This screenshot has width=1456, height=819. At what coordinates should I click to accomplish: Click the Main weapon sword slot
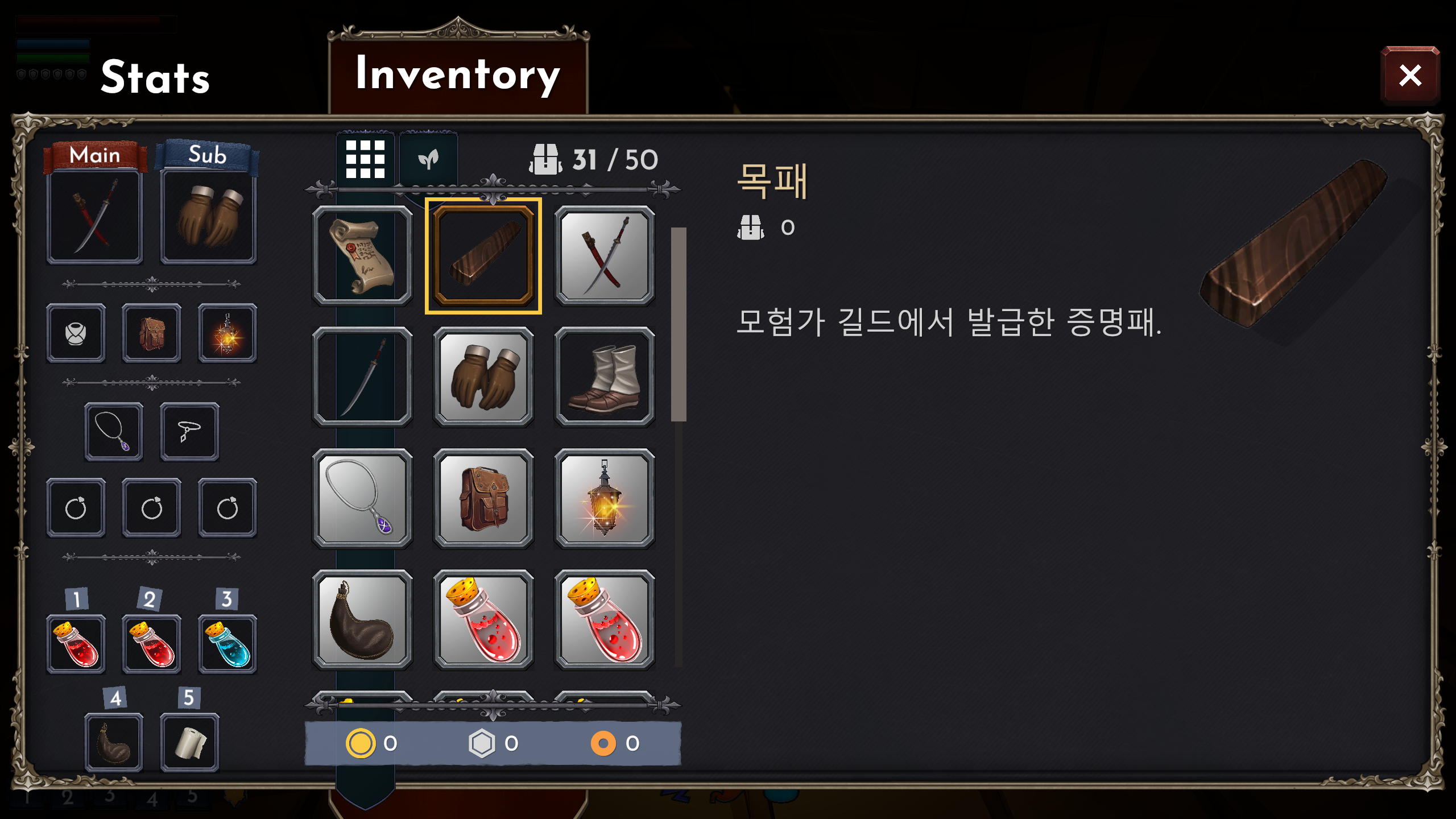coord(94,216)
